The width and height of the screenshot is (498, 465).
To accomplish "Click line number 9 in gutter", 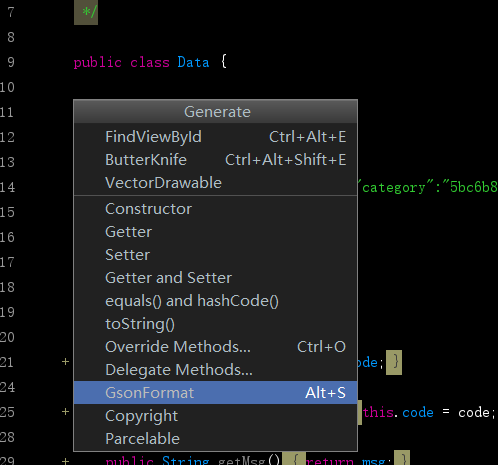I will click(x=11, y=62).
